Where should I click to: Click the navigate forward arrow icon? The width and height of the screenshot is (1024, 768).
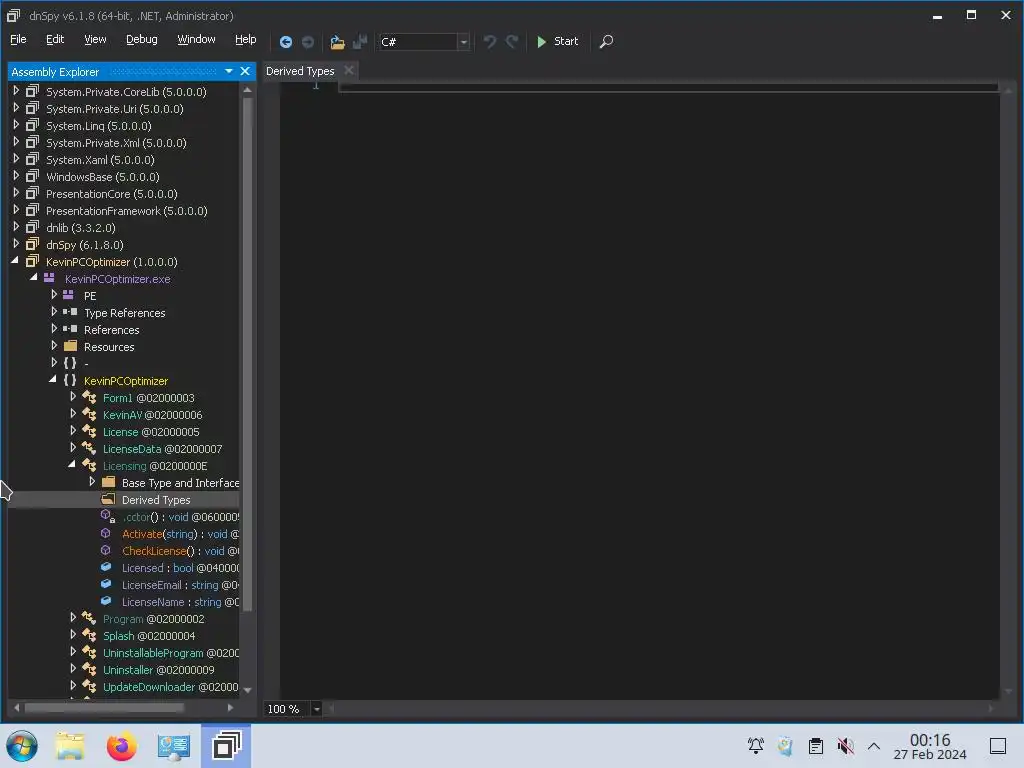point(308,42)
